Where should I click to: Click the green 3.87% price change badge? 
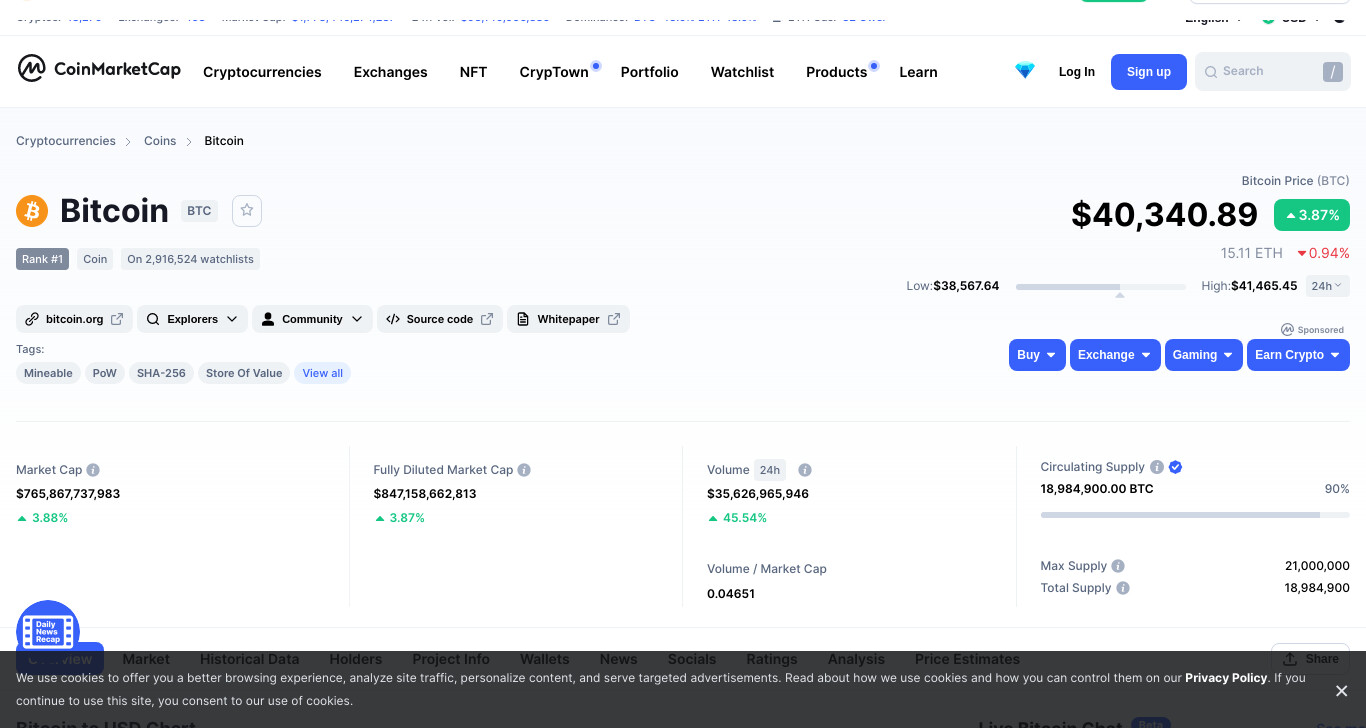click(x=1312, y=215)
